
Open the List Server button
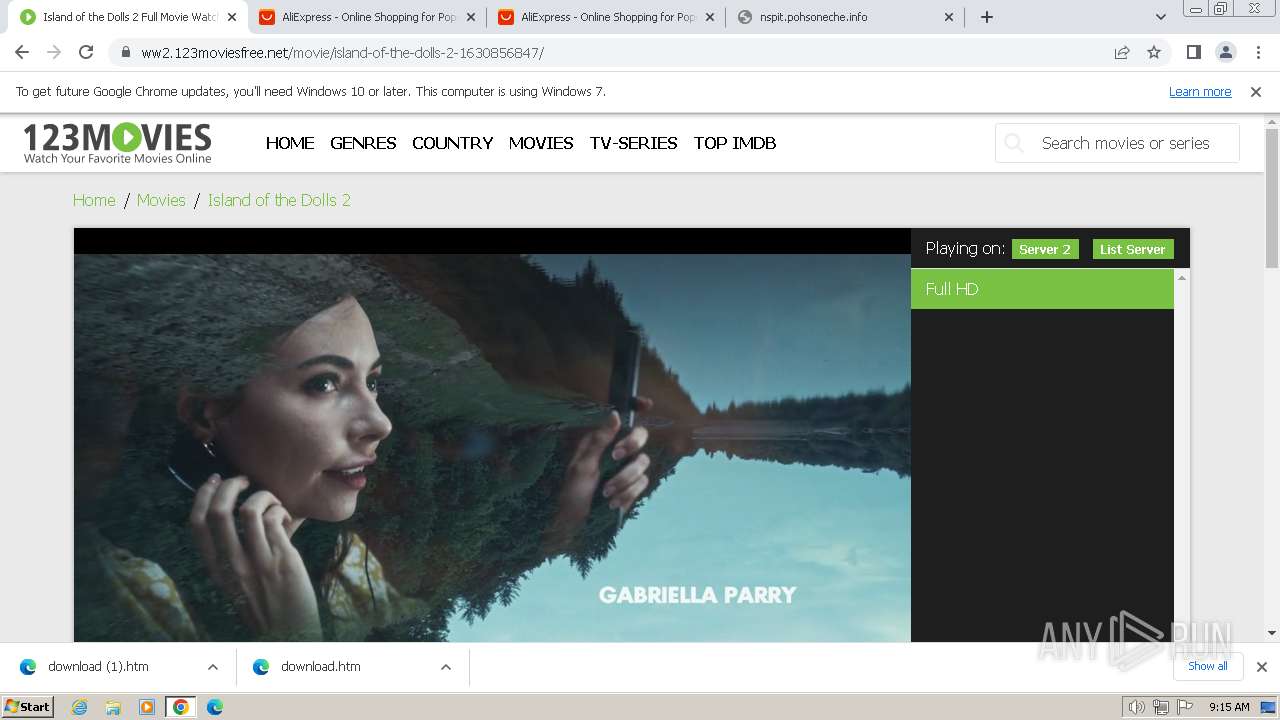[1133, 249]
